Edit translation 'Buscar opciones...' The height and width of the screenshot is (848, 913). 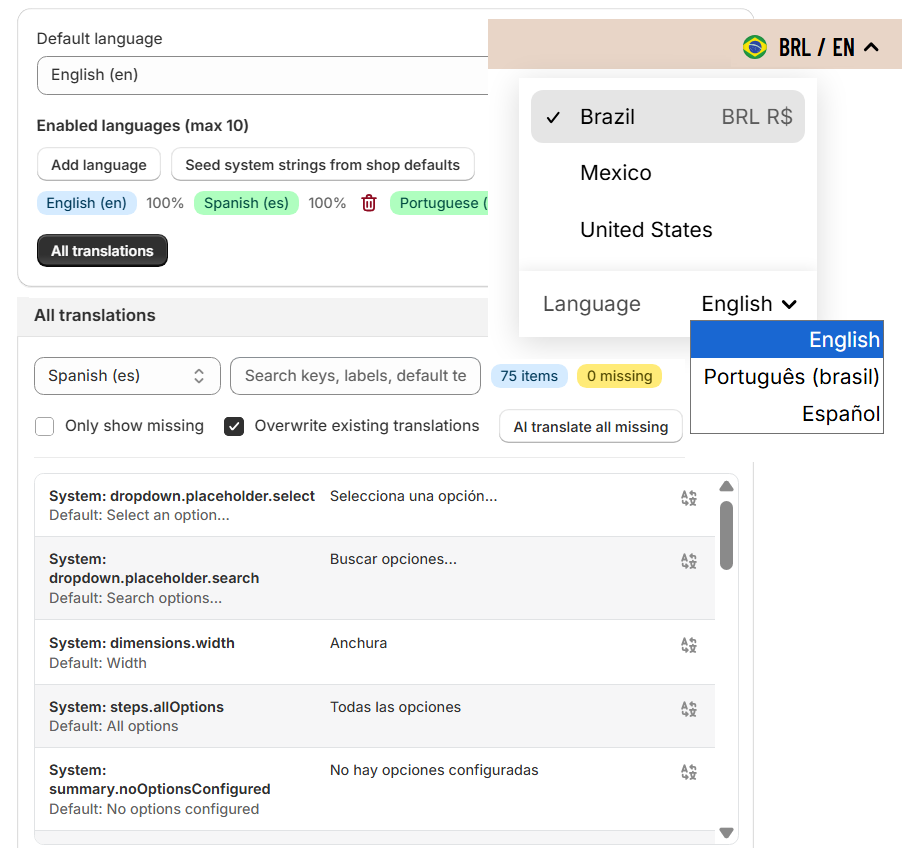pos(394,559)
